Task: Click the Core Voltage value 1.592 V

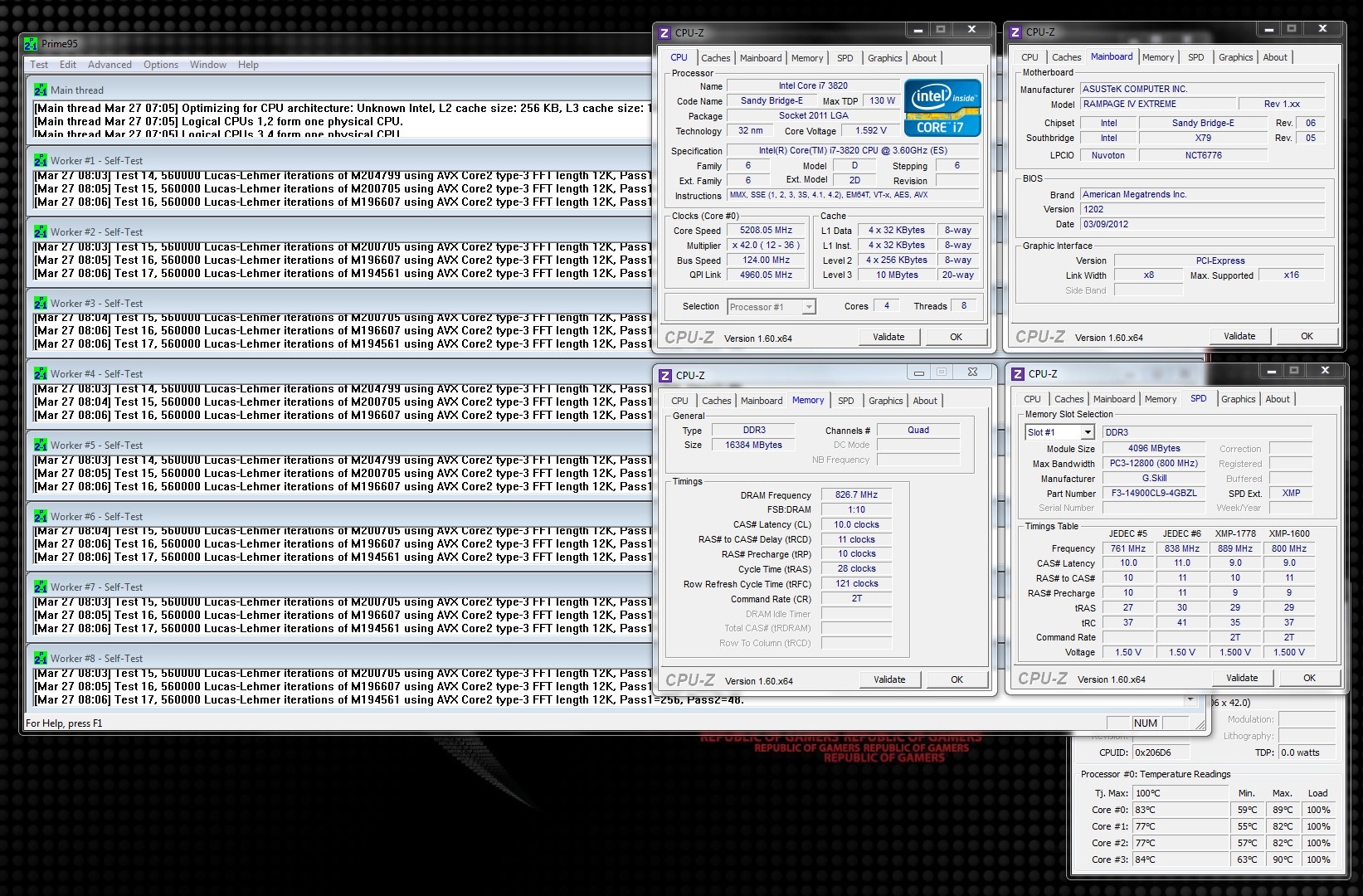Action: pyautogui.click(x=871, y=130)
